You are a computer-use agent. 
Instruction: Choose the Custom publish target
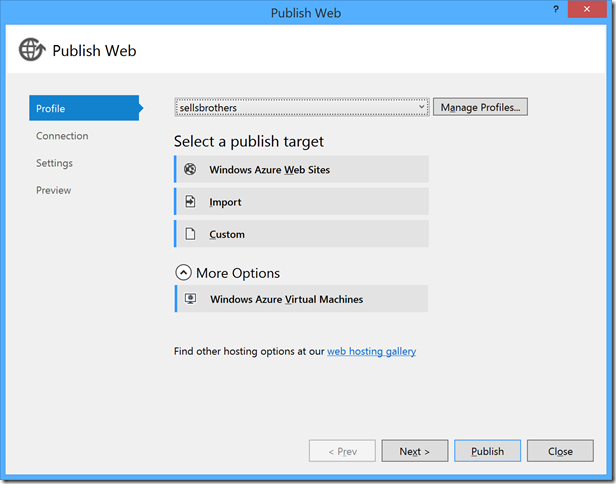coord(301,234)
